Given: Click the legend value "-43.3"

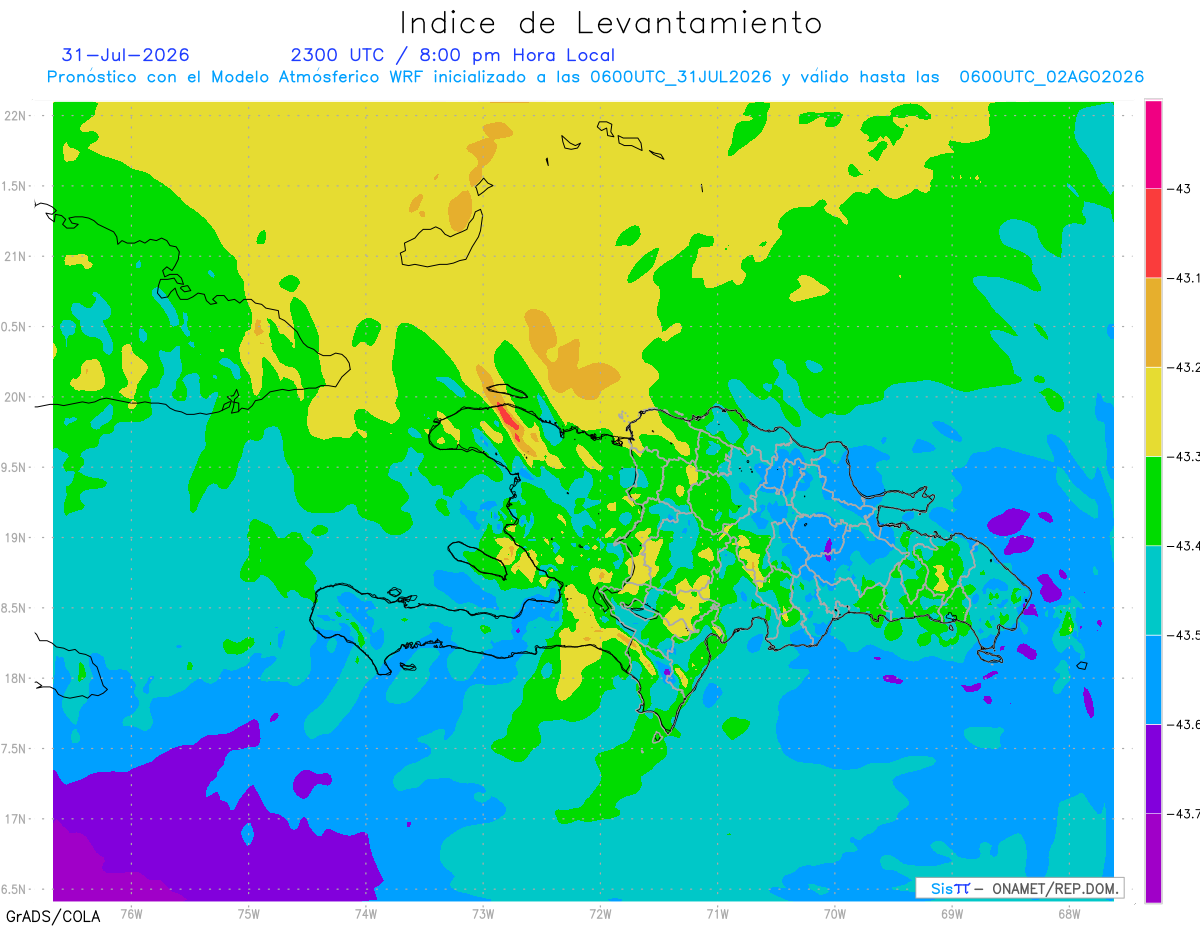Looking at the screenshot, I should (x=1184, y=456).
